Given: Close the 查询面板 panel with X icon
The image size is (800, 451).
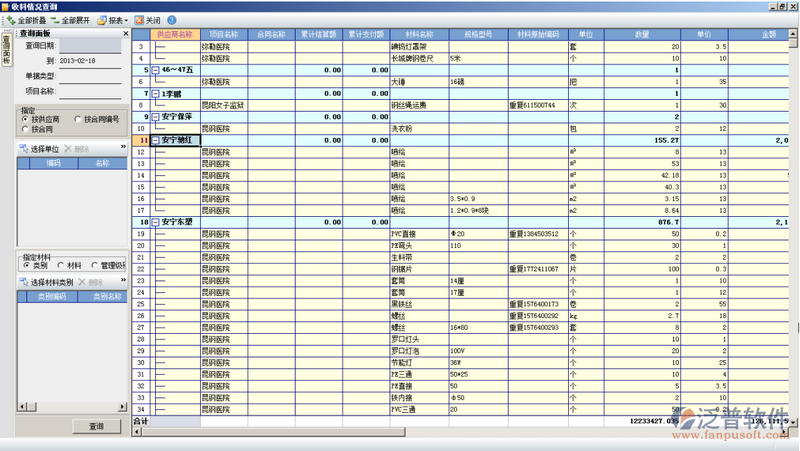Looking at the screenshot, I should coord(123,34).
